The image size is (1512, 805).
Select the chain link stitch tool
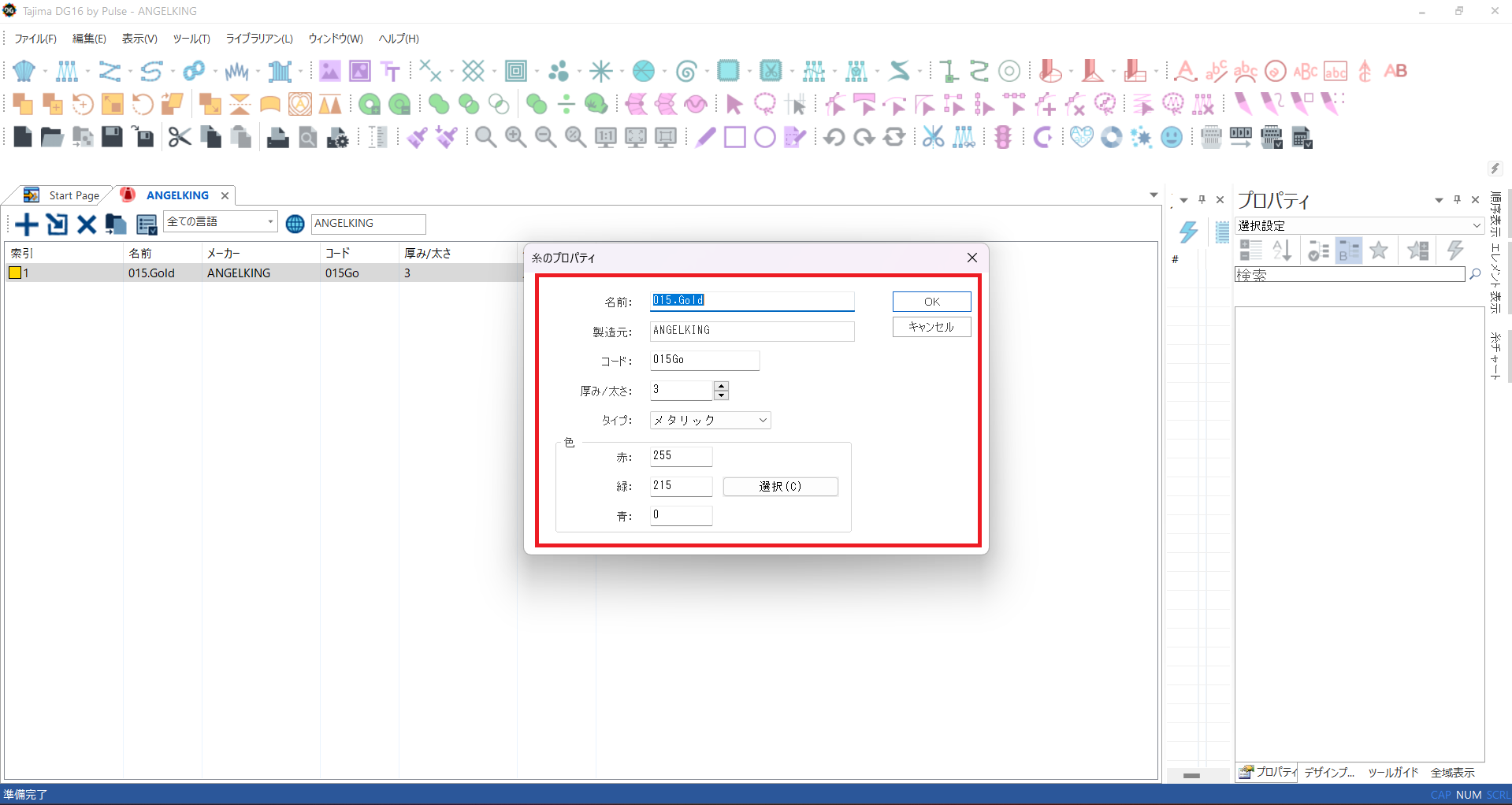pos(194,71)
